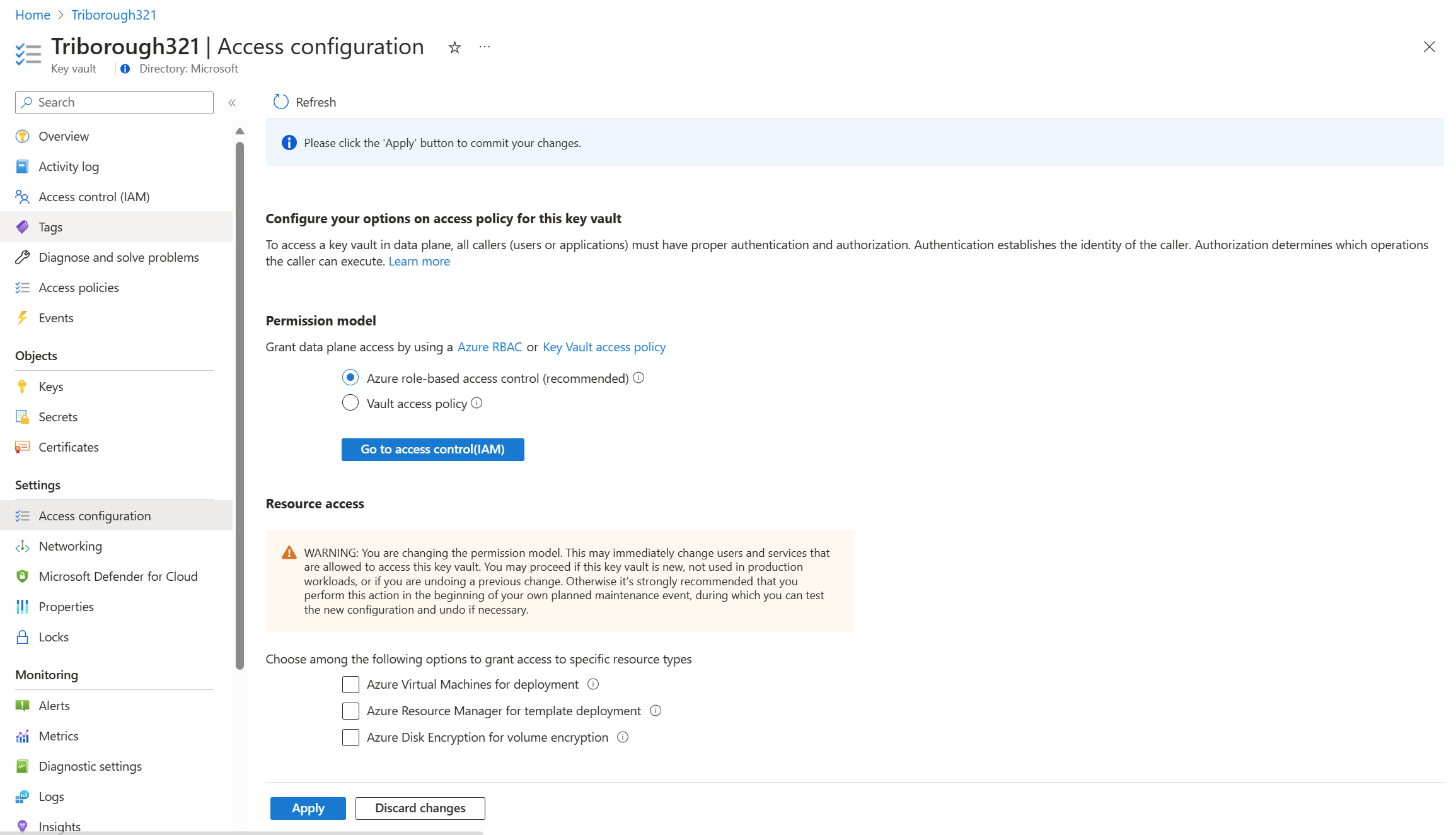
Task: Open the Overview menu item
Action: pyautogui.click(x=64, y=135)
